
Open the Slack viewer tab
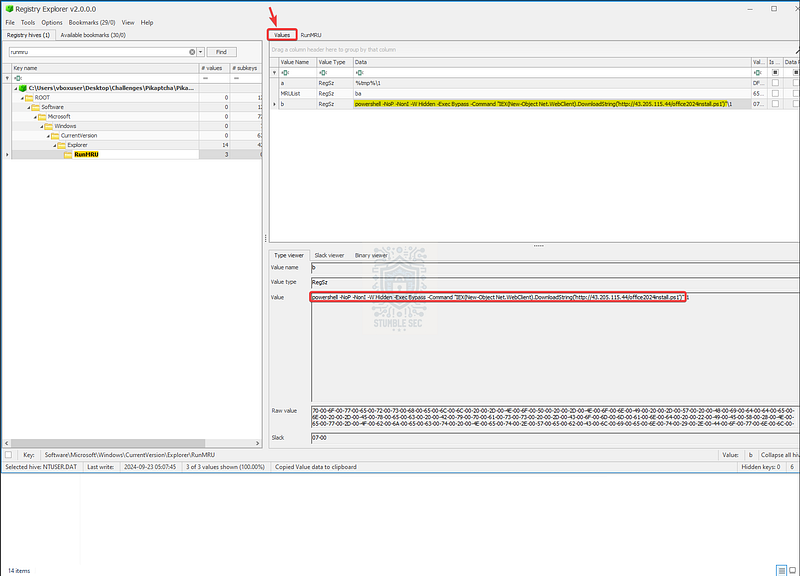click(329, 255)
